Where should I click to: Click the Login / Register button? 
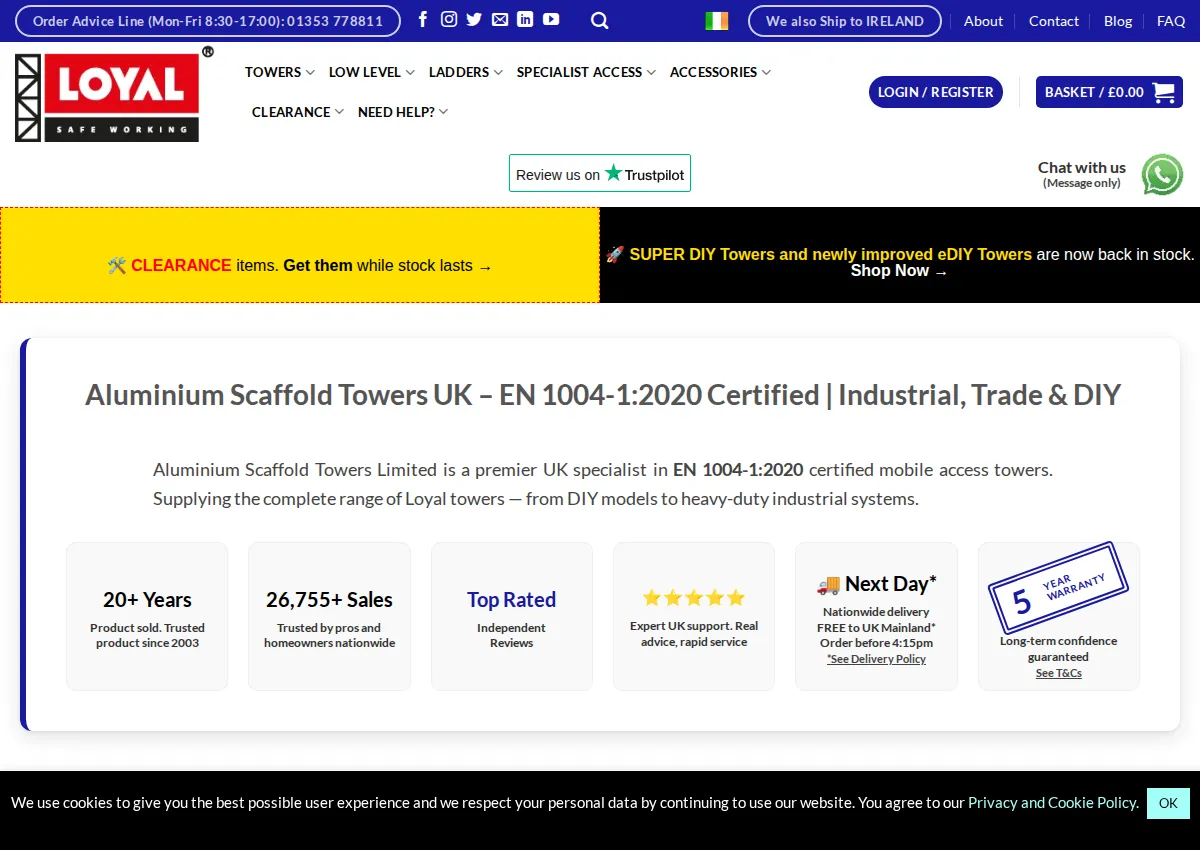click(936, 92)
